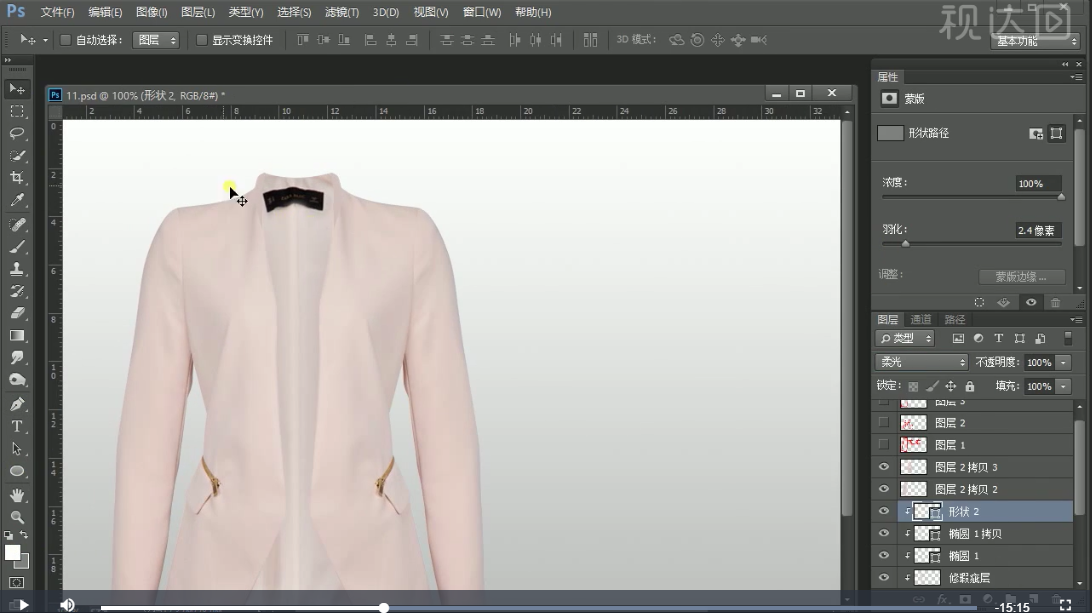Viewport: 1092px width, 613px height.
Task: Select the Move tool in the toolbox
Action: point(17,88)
